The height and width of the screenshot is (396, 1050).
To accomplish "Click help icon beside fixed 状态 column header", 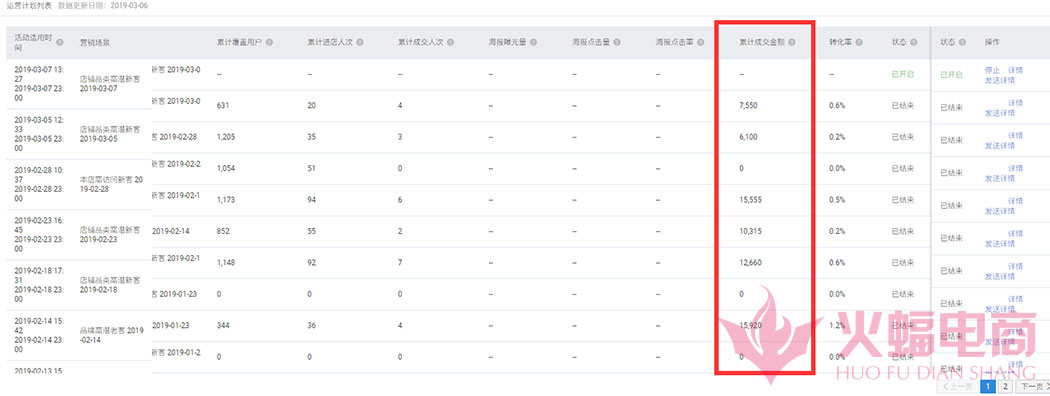I will point(963,42).
